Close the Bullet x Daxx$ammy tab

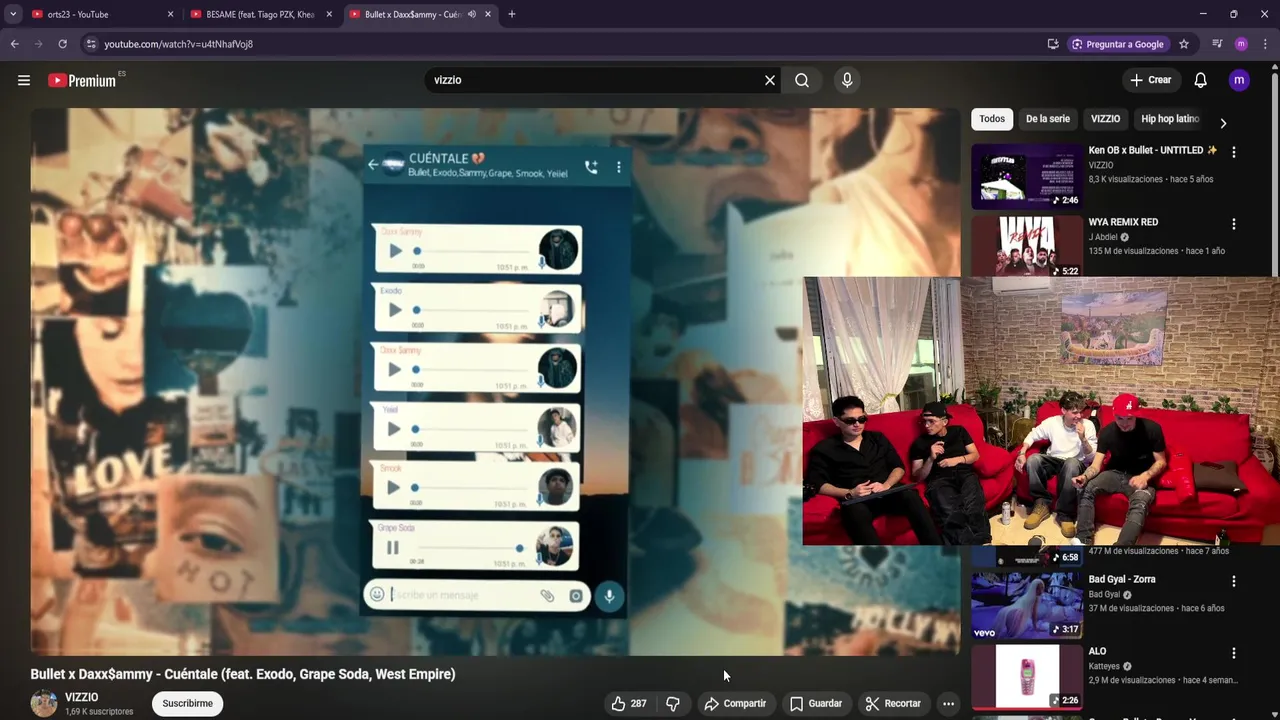click(488, 14)
